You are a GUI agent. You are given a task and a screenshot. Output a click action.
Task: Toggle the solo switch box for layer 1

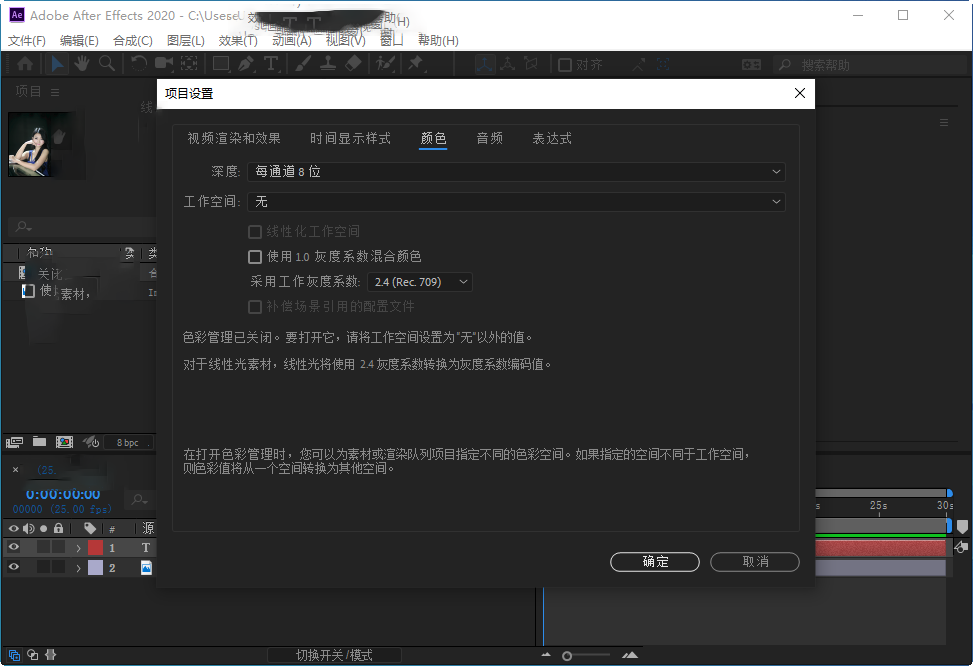pyautogui.click(x=43, y=547)
